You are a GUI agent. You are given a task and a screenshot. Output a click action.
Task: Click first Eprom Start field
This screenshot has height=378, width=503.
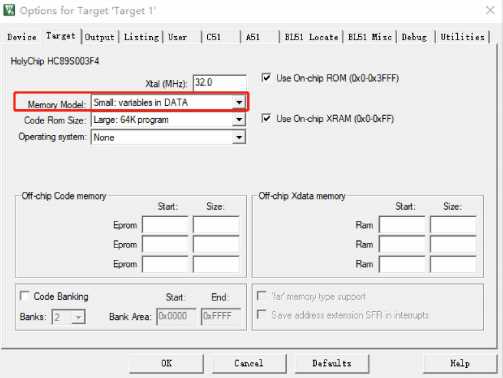tap(165, 225)
